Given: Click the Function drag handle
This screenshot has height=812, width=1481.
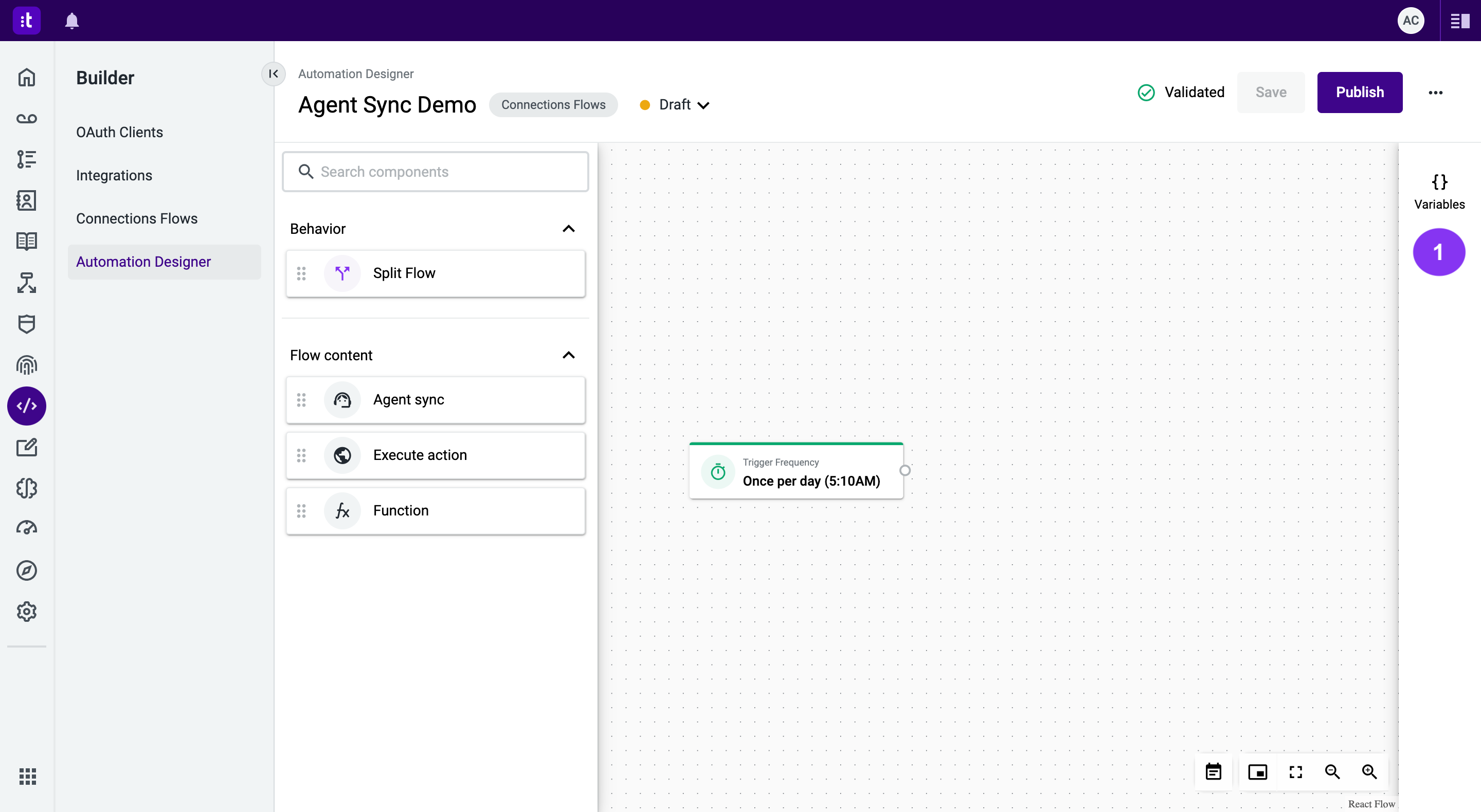Looking at the screenshot, I should click(x=301, y=511).
